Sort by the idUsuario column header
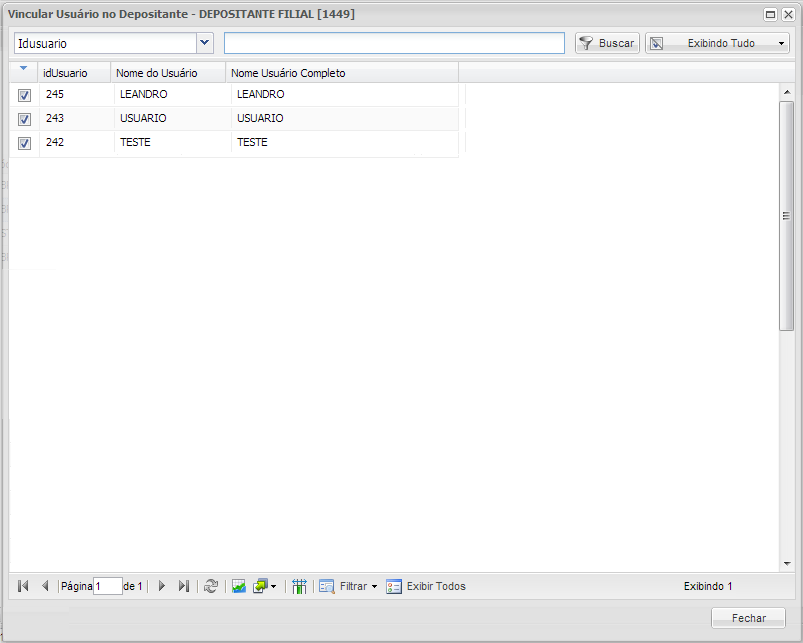This screenshot has height=643, width=803. (x=74, y=73)
